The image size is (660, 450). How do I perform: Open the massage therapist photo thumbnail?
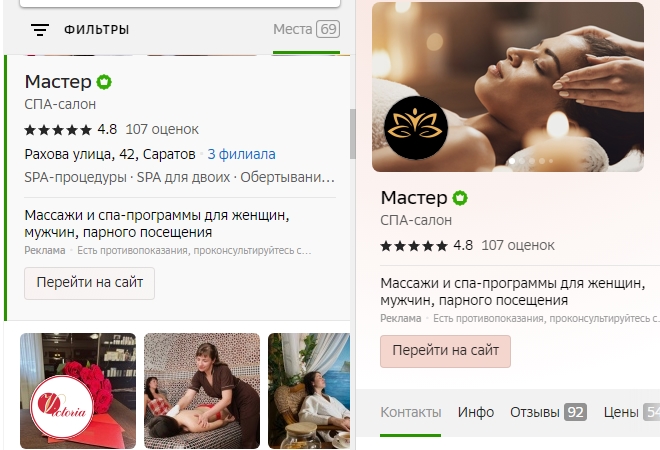coord(202,391)
